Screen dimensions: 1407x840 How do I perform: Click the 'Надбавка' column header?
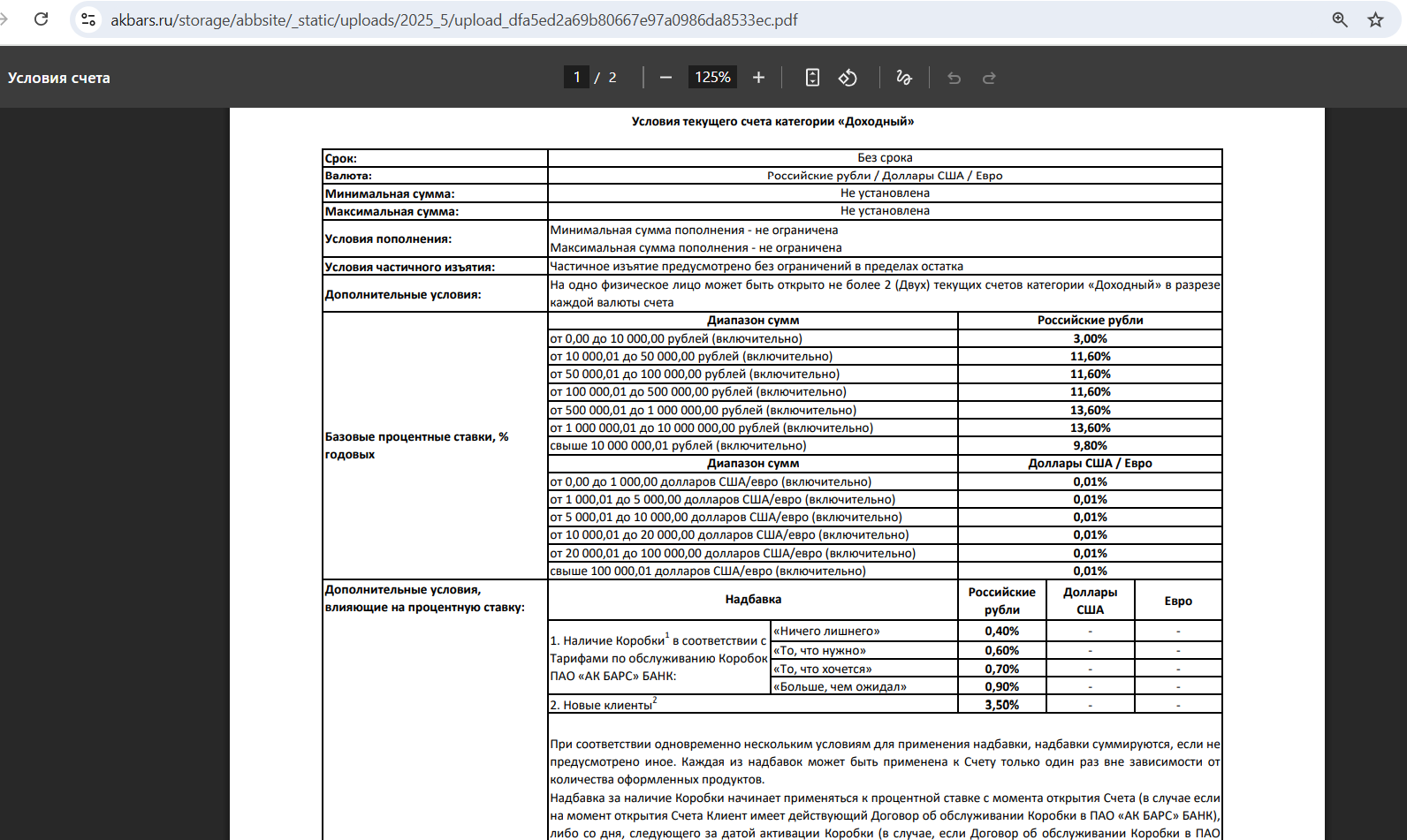coord(753,599)
